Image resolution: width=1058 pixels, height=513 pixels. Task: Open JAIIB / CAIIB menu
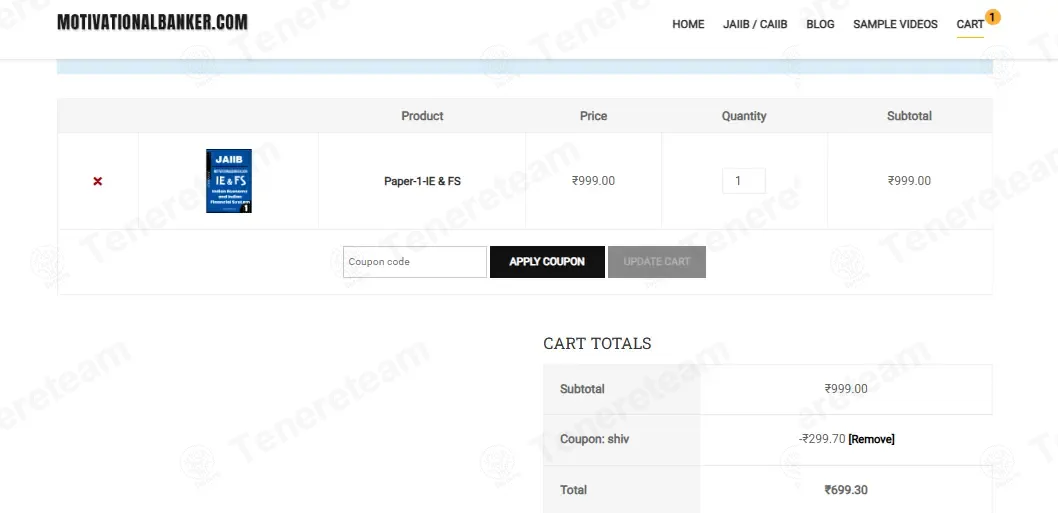pos(755,24)
